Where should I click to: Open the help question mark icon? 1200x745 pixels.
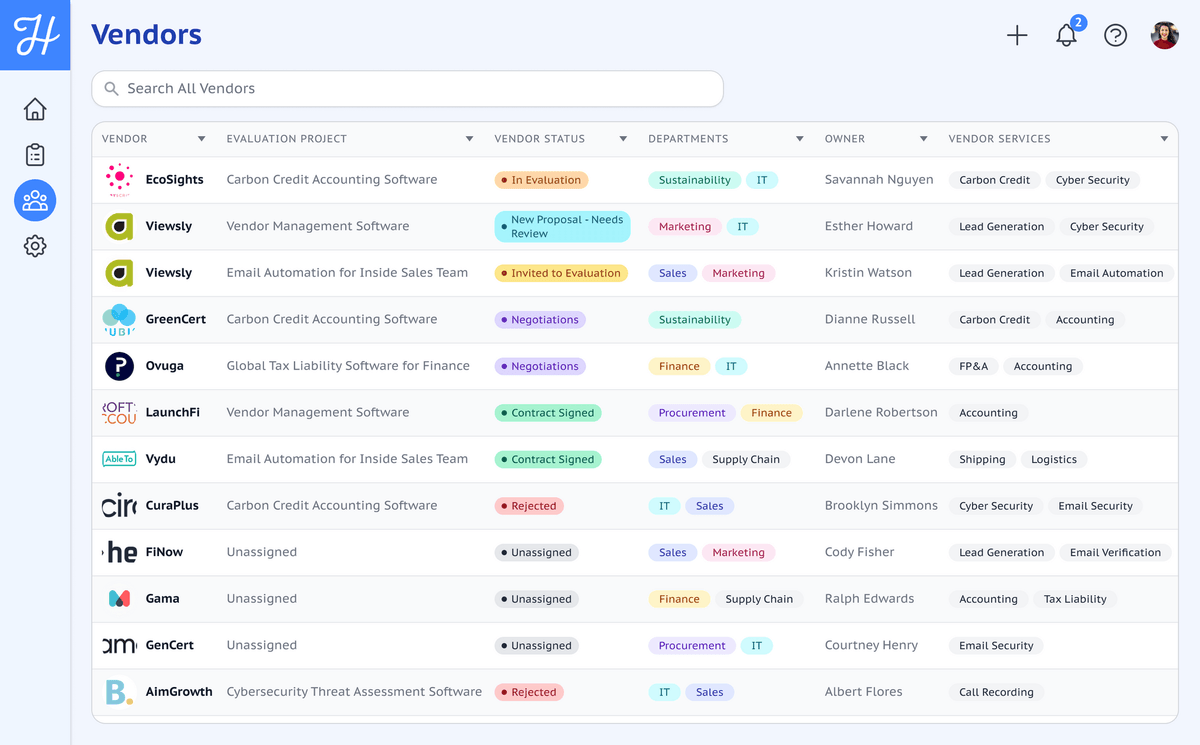point(1115,36)
